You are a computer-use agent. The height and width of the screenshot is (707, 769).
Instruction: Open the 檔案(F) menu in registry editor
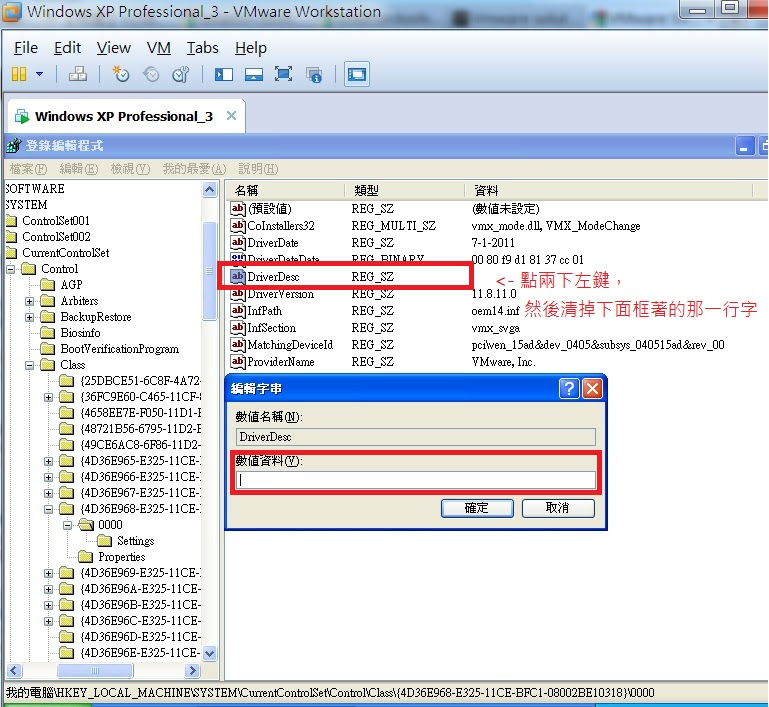click(28, 169)
